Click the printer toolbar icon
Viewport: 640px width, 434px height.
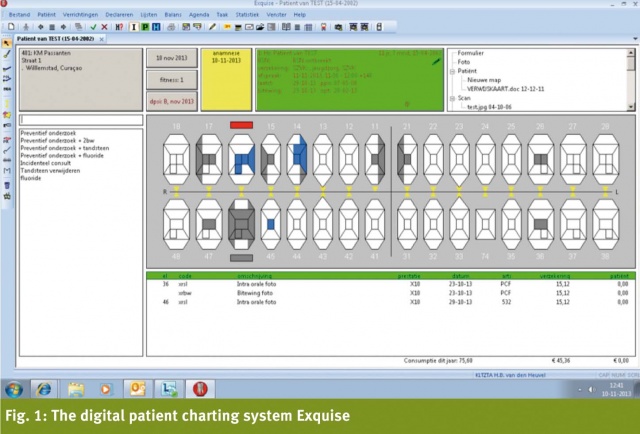coord(171,27)
